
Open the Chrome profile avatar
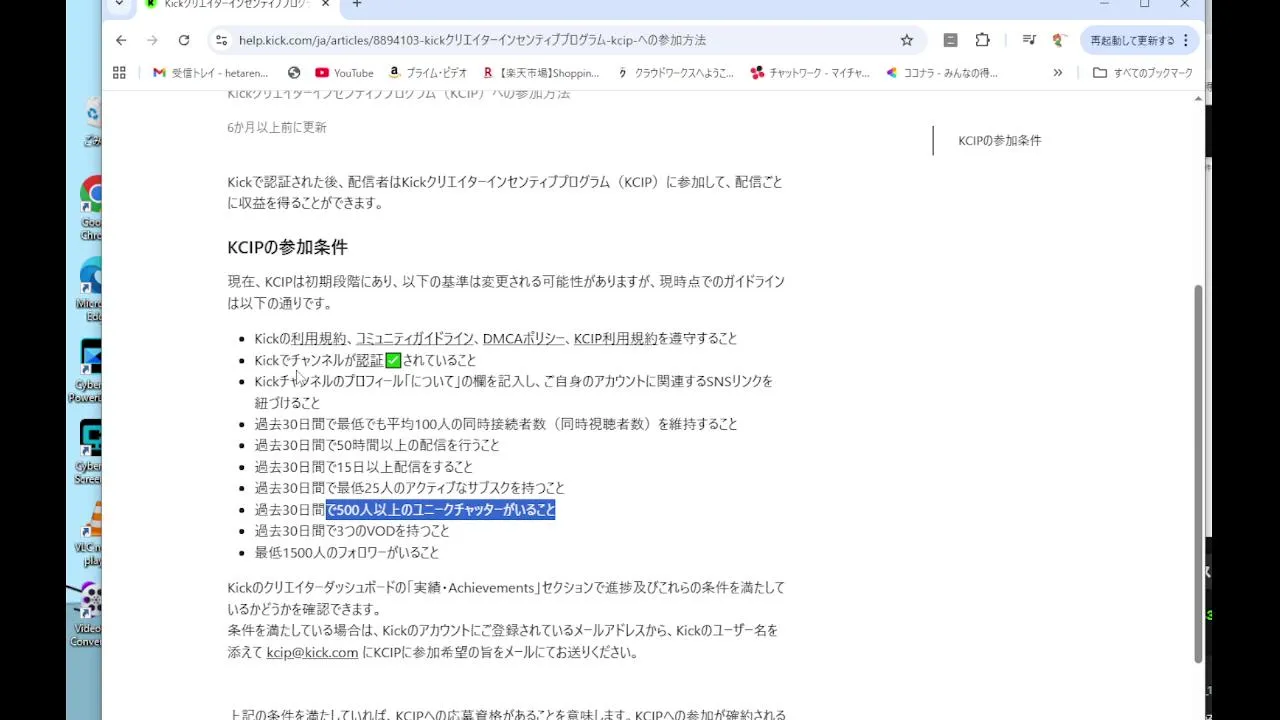tap(1058, 40)
